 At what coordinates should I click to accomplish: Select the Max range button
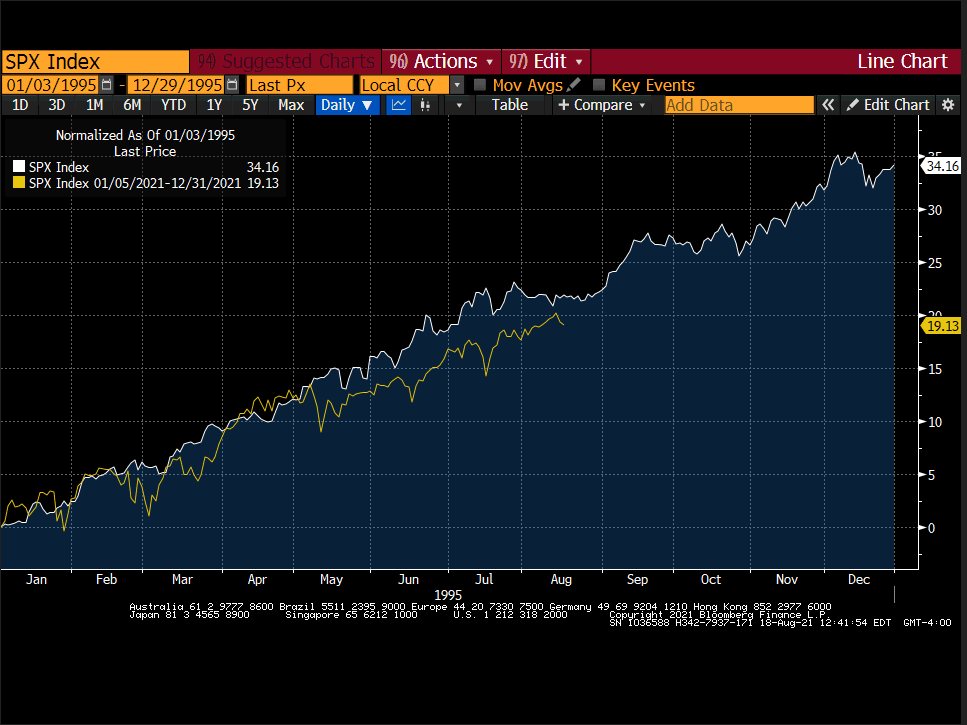[291, 105]
